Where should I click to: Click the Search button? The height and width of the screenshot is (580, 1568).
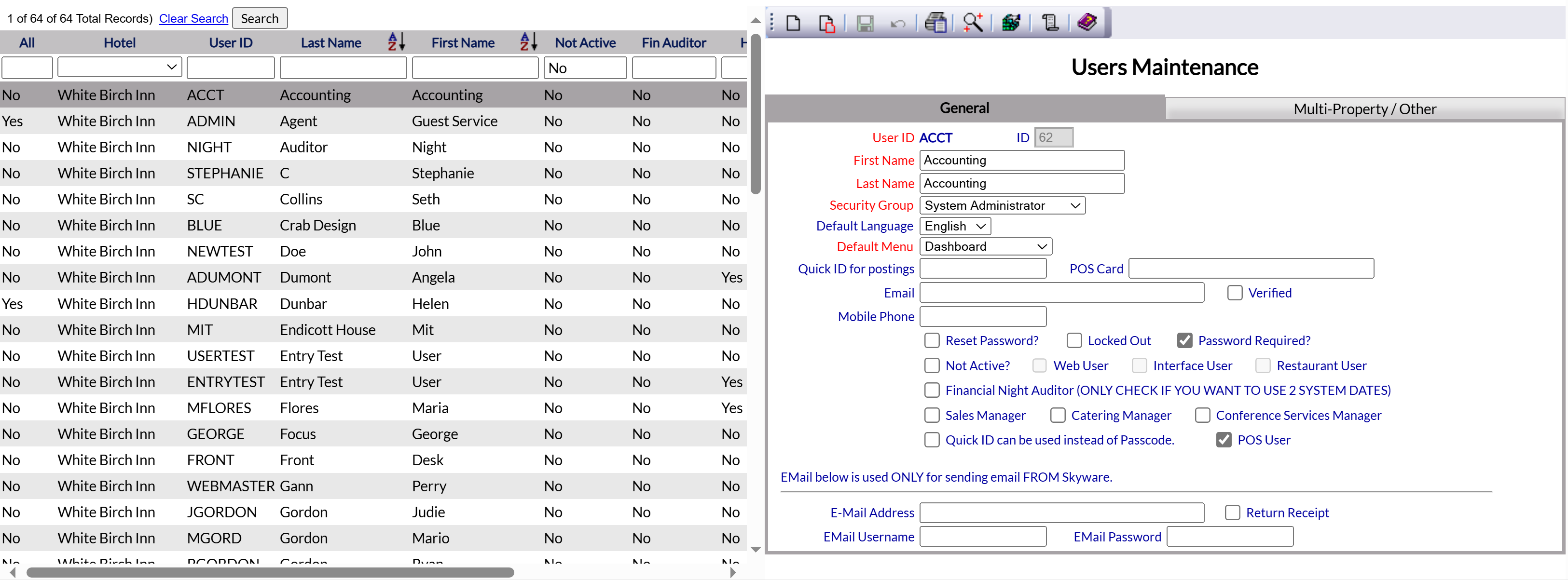pyautogui.click(x=260, y=18)
